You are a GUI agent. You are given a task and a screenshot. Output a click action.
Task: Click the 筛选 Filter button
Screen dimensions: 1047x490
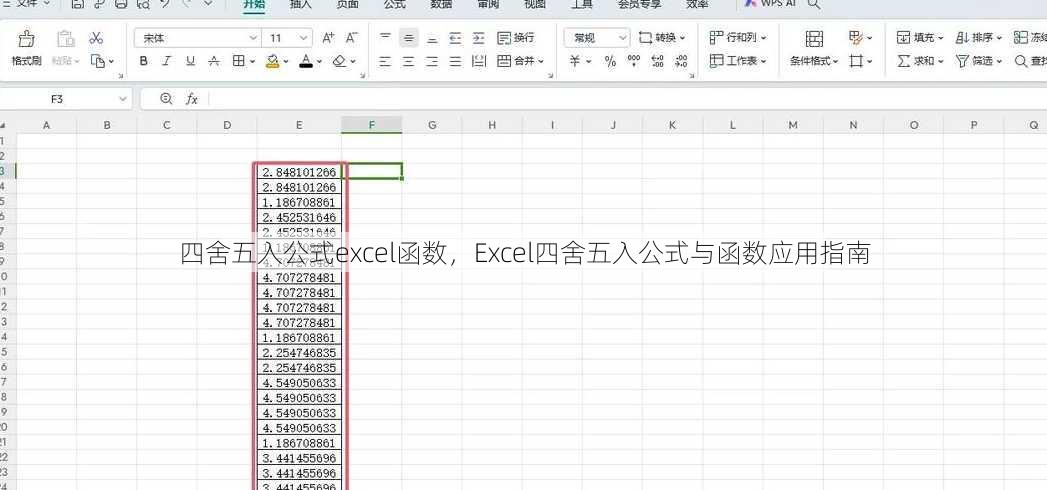pos(980,61)
